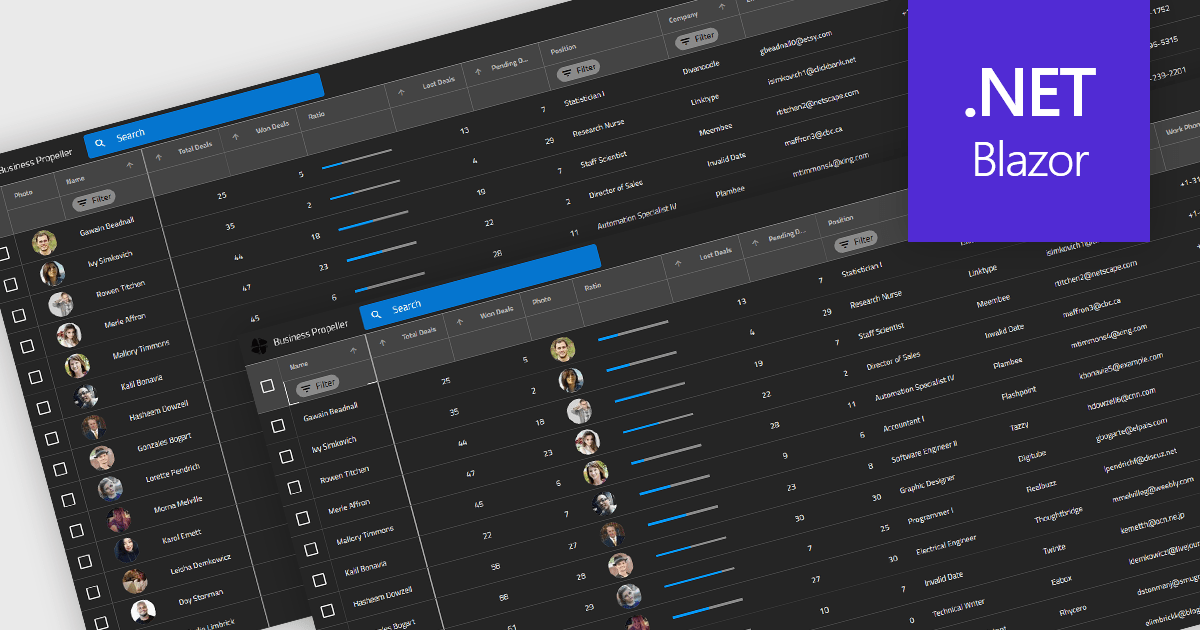Select Rowen Titchen checkbox in back grid
The height and width of the screenshot is (630, 1200).
point(19,315)
